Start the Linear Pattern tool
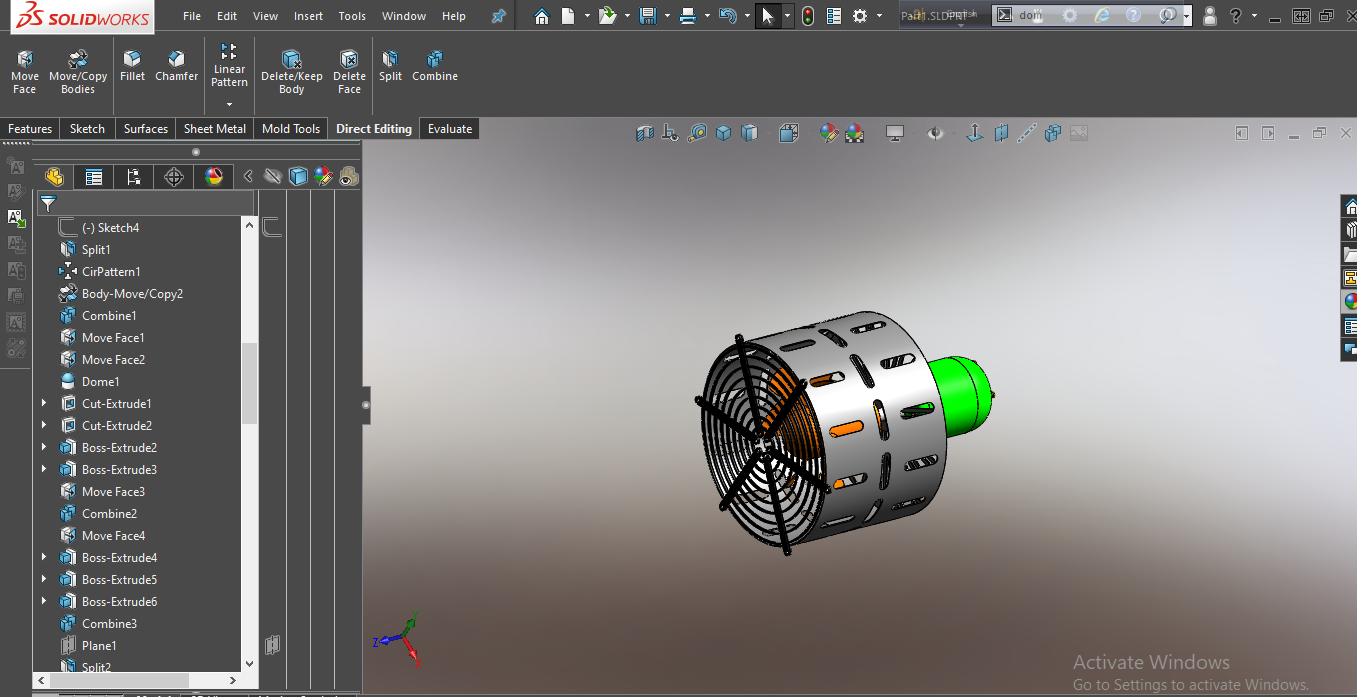 [x=229, y=66]
